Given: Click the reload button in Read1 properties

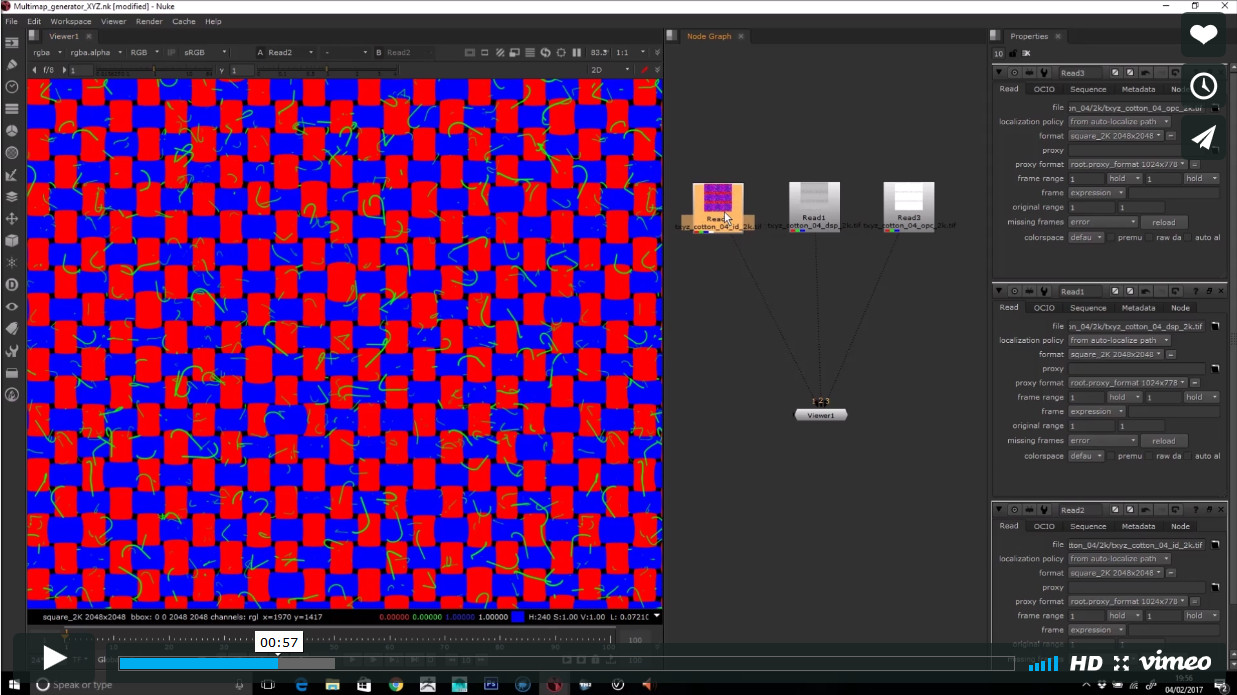Looking at the screenshot, I should coord(1163,440).
